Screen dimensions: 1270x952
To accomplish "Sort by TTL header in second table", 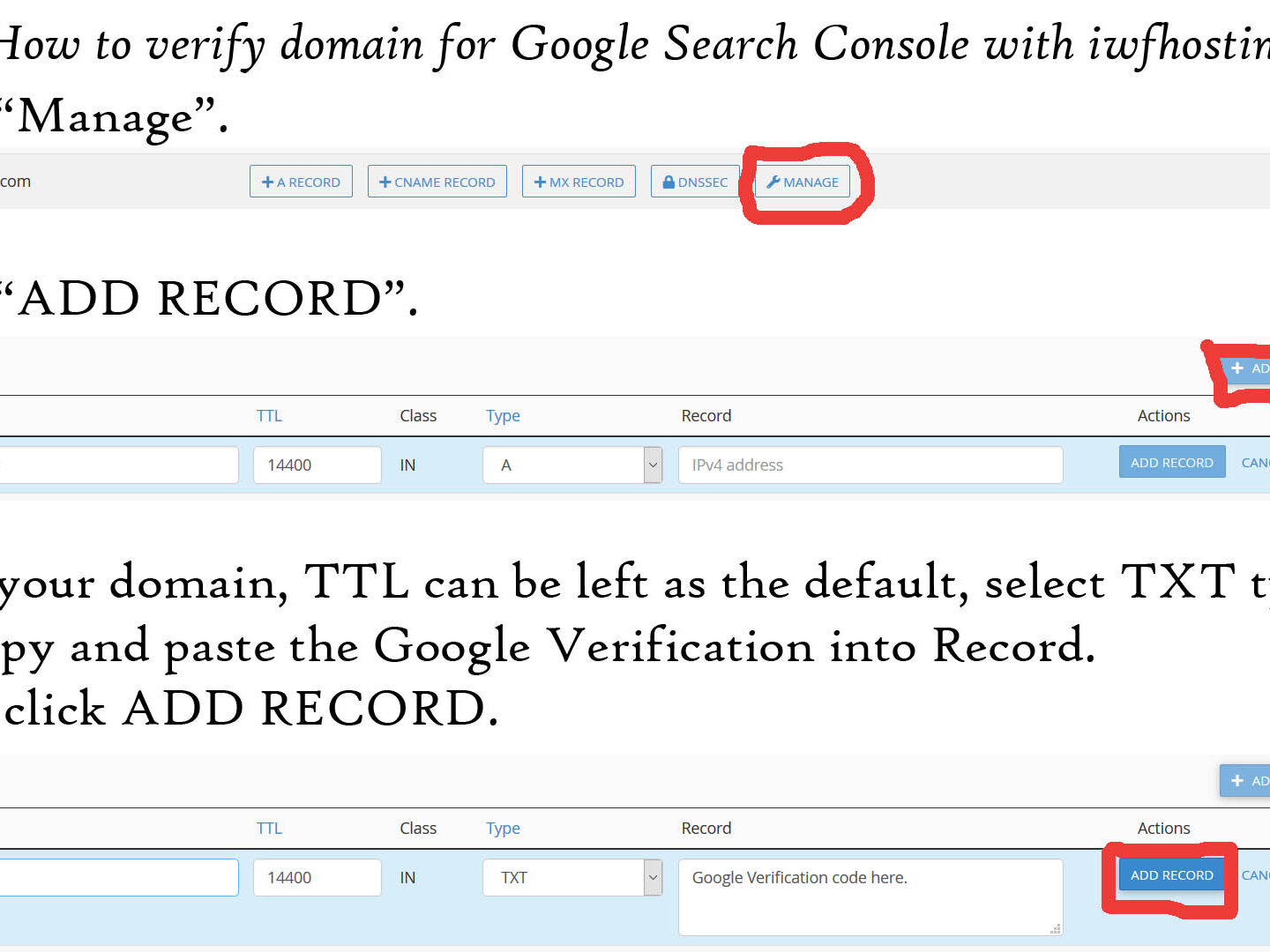I will (269, 828).
